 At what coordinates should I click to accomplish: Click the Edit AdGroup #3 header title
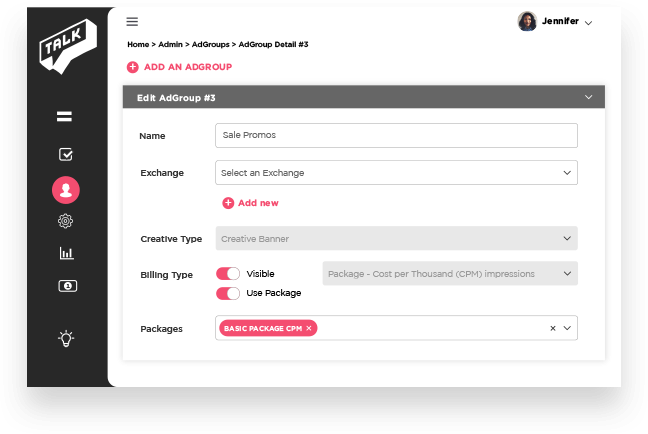tap(176, 98)
